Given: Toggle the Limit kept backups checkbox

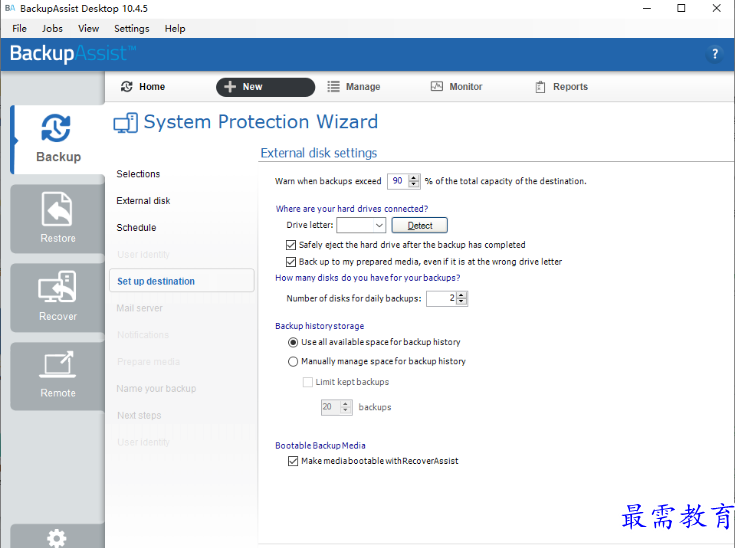Looking at the screenshot, I should point(308,382).
